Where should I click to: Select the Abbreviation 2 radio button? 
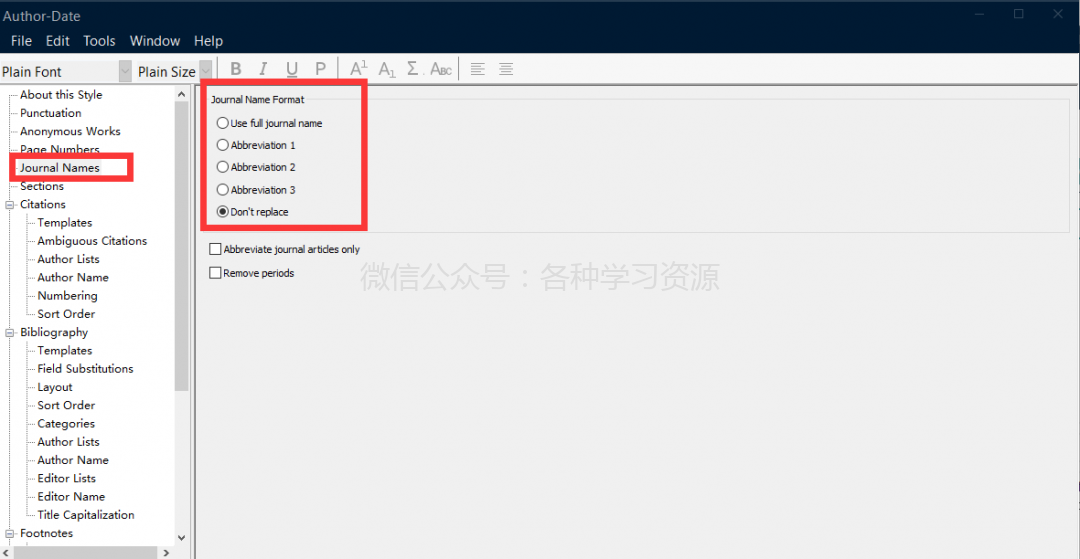coord(222,167)
